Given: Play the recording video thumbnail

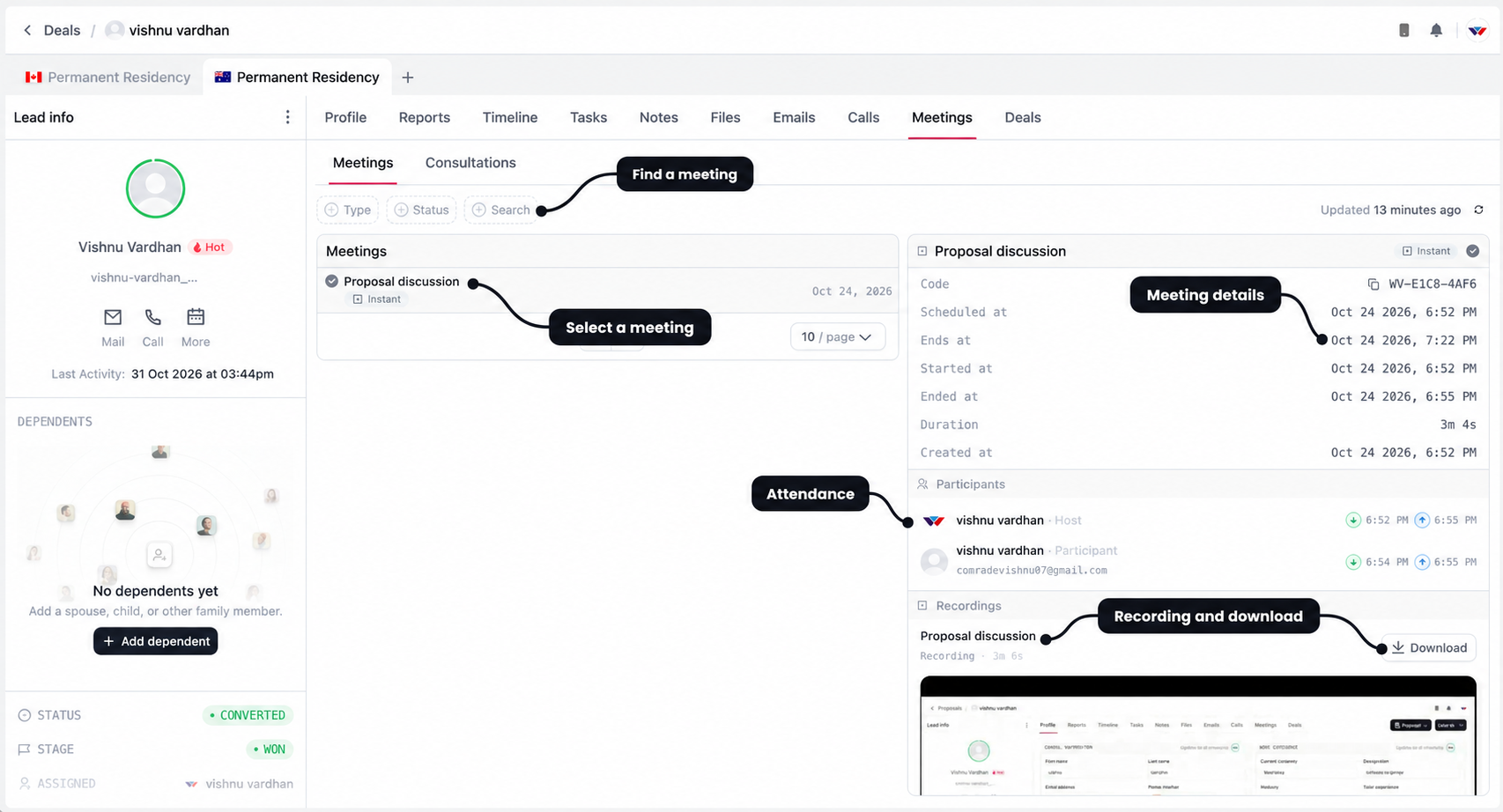Looking at the screenshot, I should pos(1198,735).
